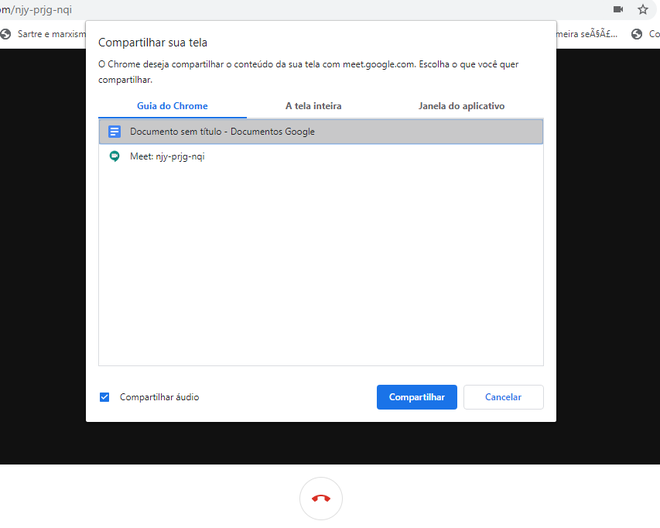Switch to the Janela do aplicativo tab
660x528 pixels.
click(461, 106)
